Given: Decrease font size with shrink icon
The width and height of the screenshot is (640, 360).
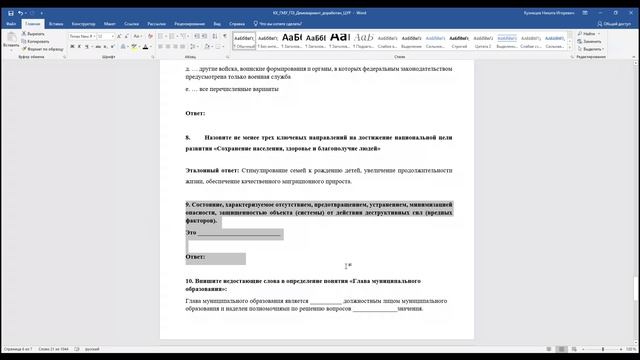Looking at the screenshot, I should tap(127, 36).
